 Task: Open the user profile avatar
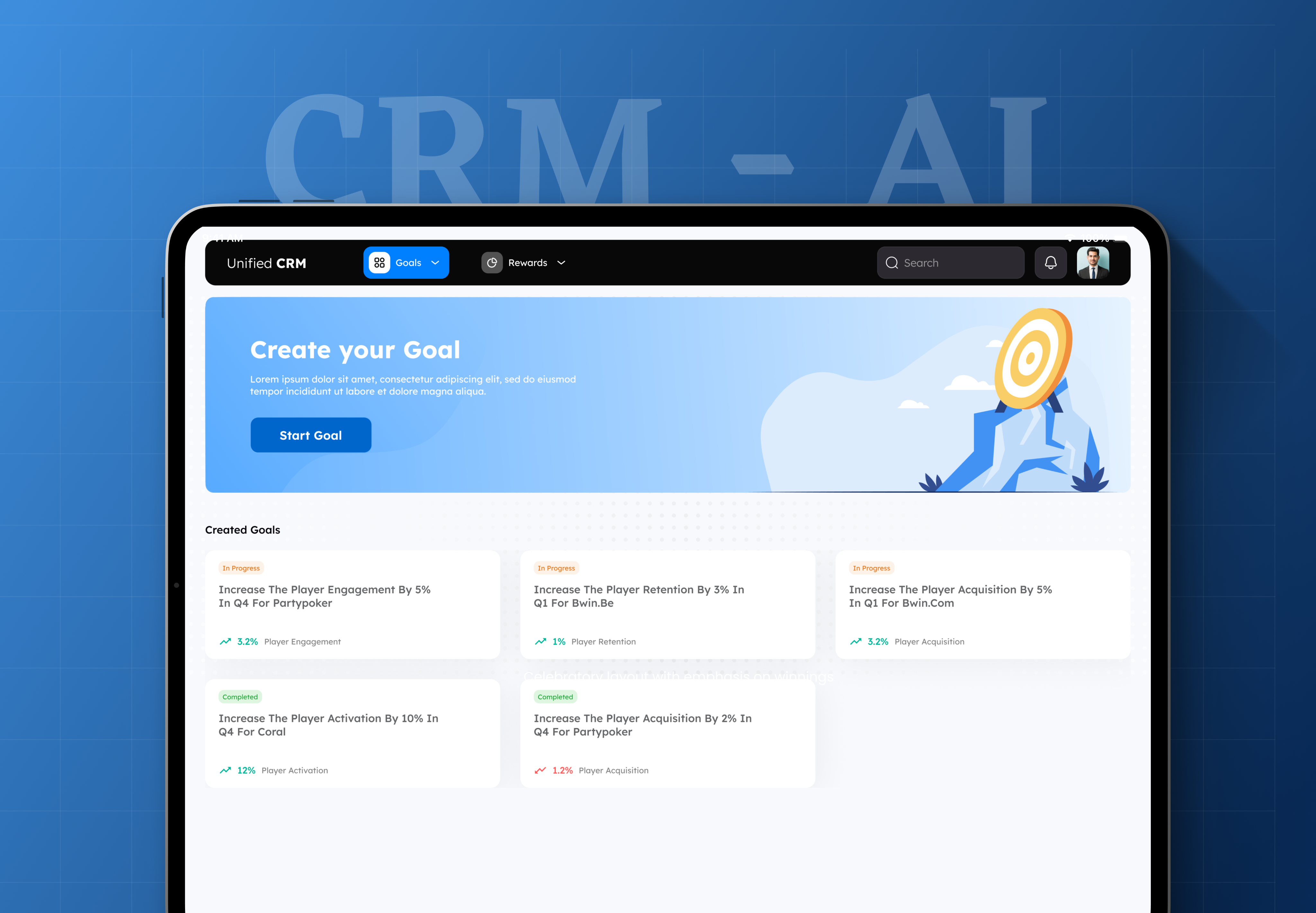point(1092,262)
